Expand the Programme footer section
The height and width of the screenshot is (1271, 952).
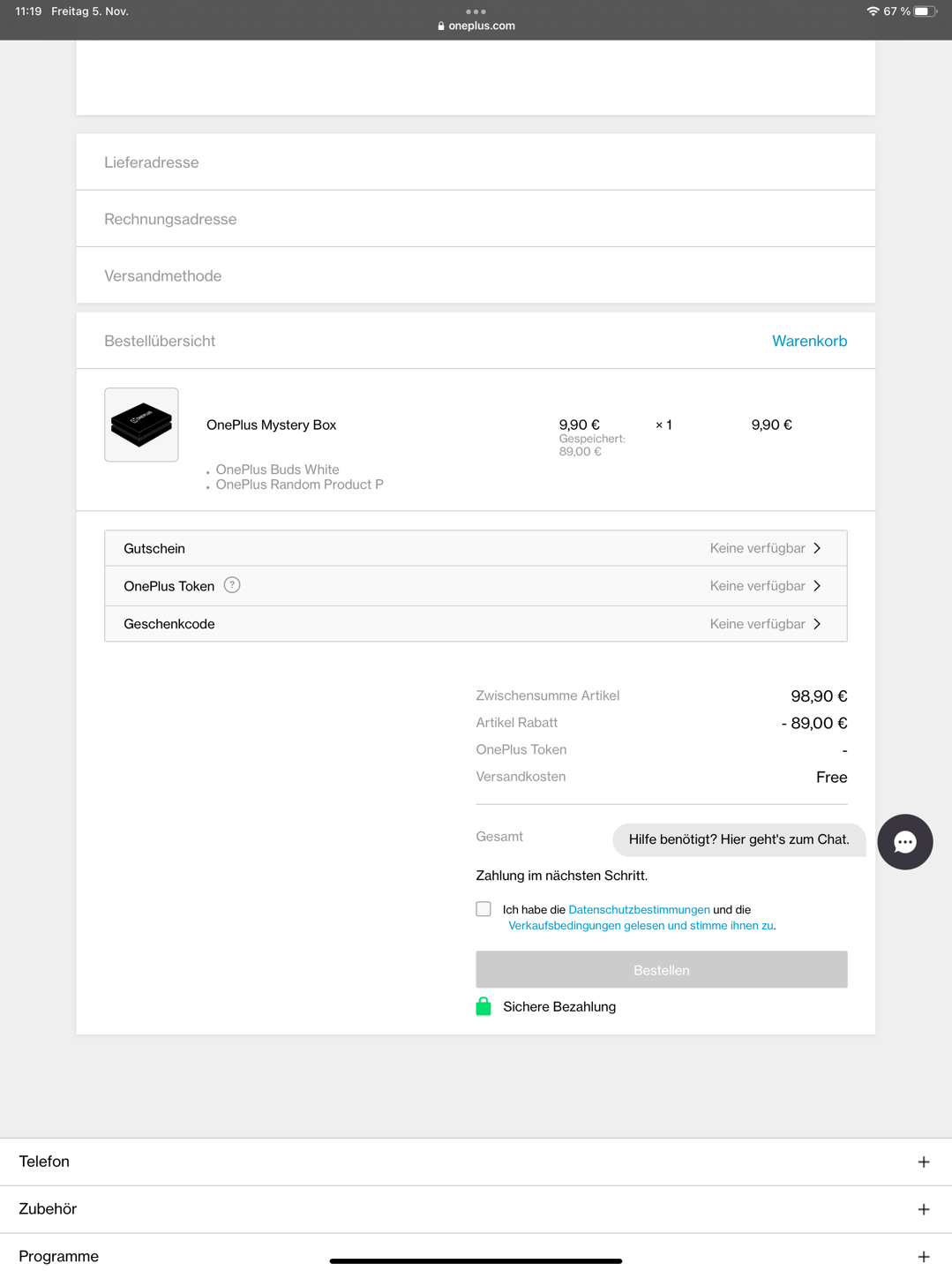click(x=476, y=1255)
